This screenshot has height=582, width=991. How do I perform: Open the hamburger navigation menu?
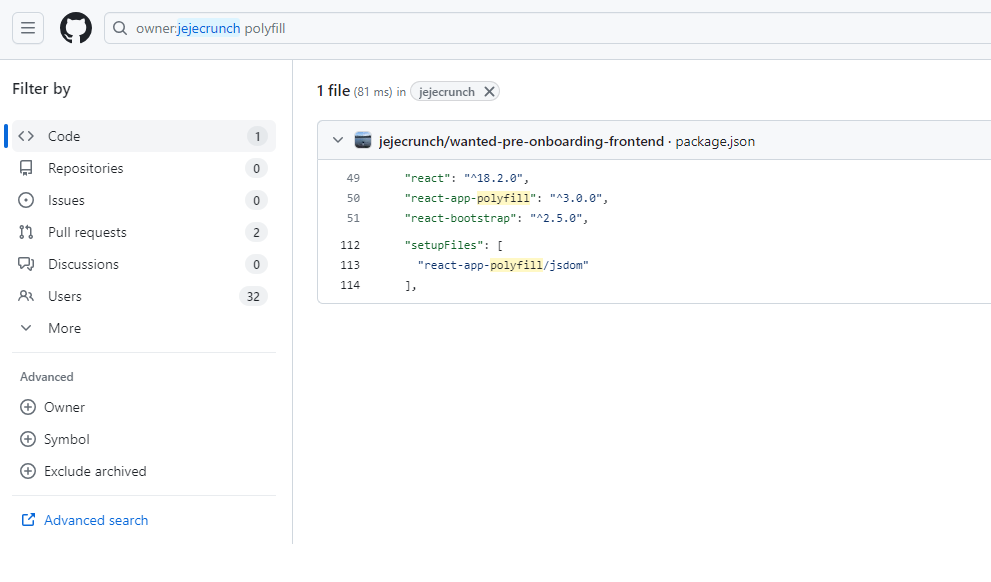tap(28, 28)
